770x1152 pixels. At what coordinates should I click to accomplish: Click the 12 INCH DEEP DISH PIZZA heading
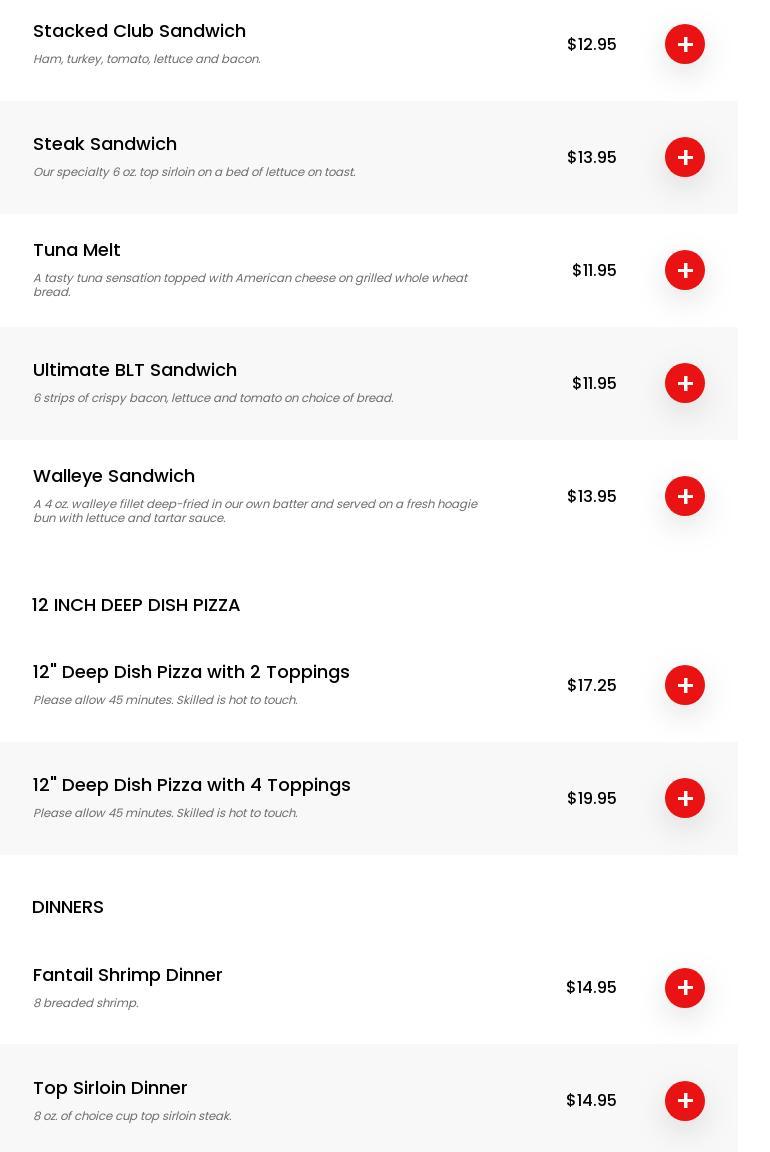pyautogui.click(x=136, y=605)
